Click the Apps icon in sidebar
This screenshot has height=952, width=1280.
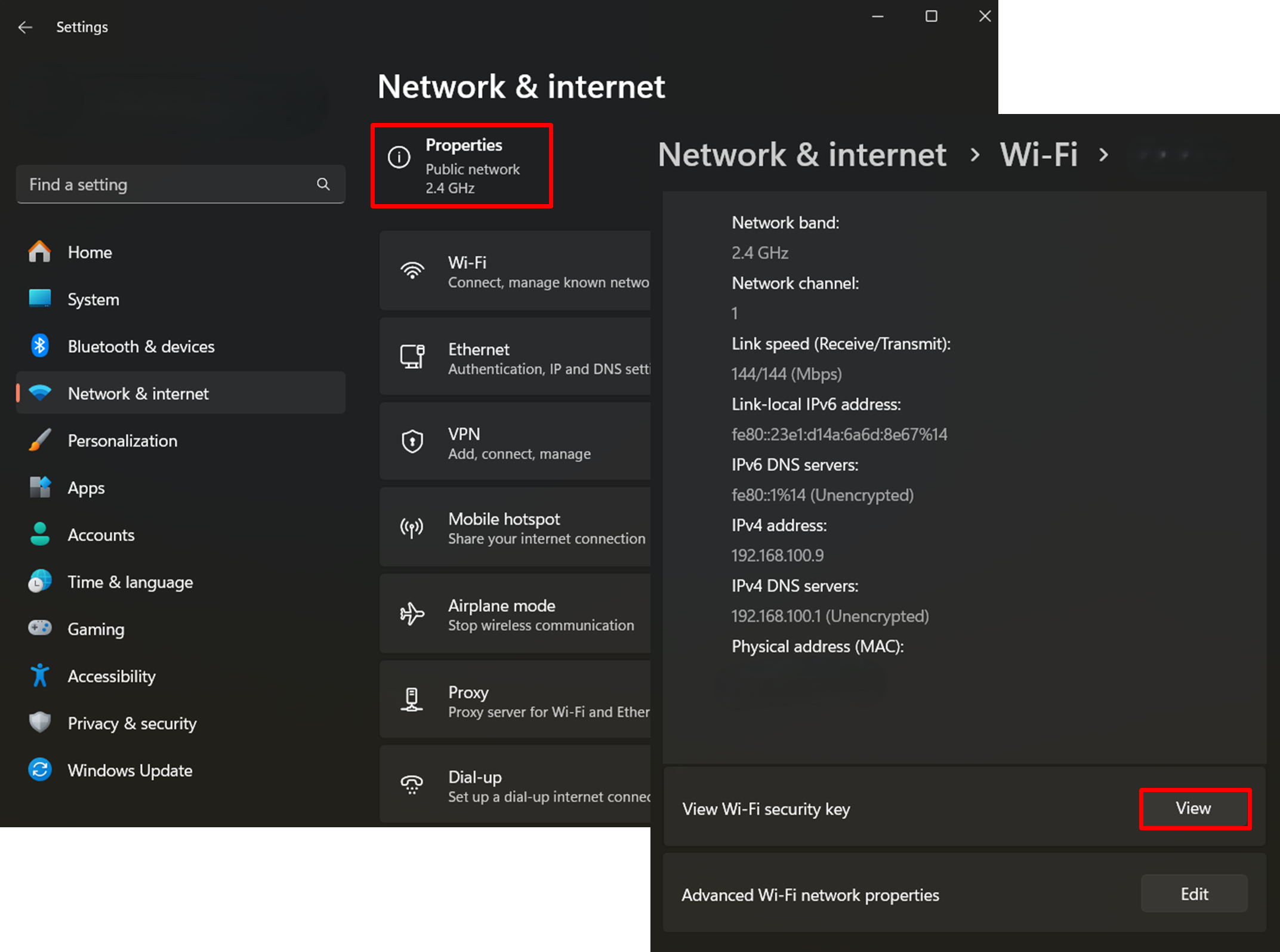pos(40,488)
